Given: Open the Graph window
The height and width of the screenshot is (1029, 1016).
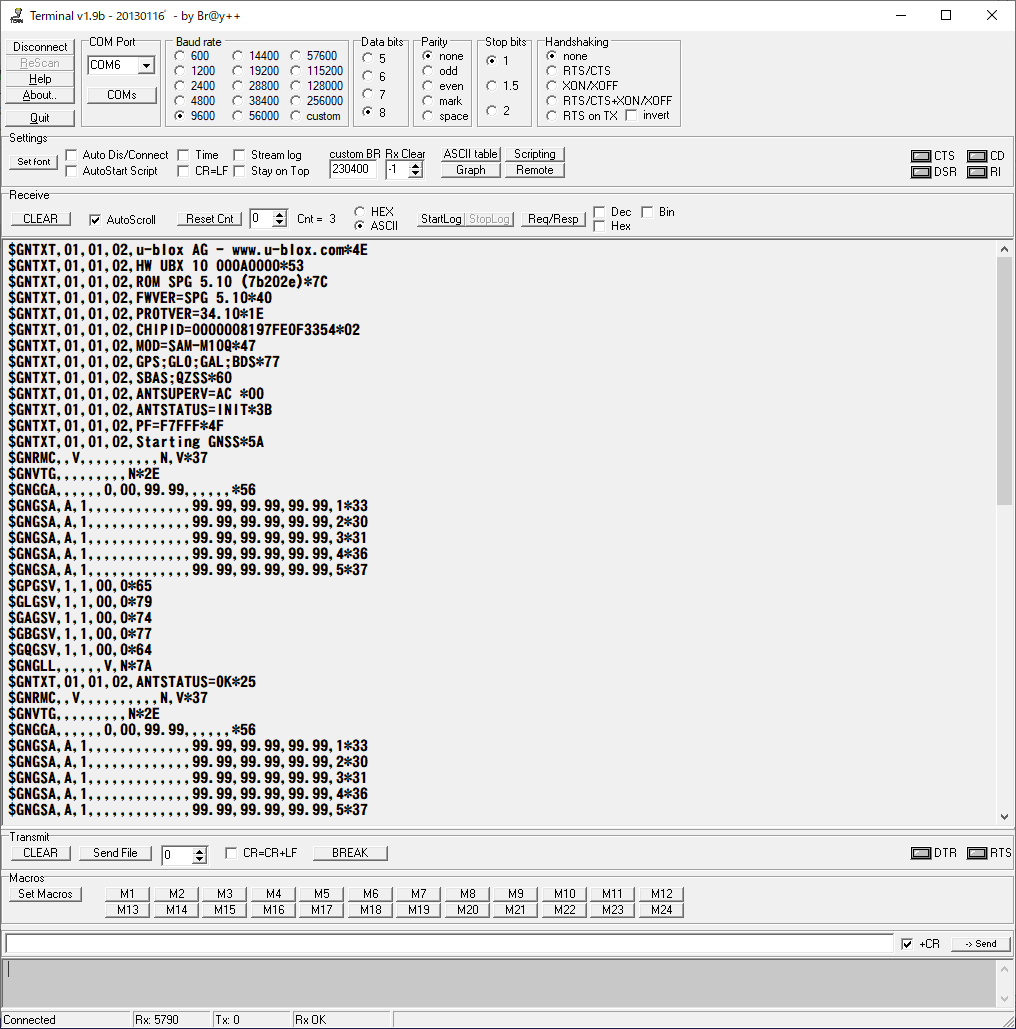Looking at the screenshot, I should tap(471, 170).
